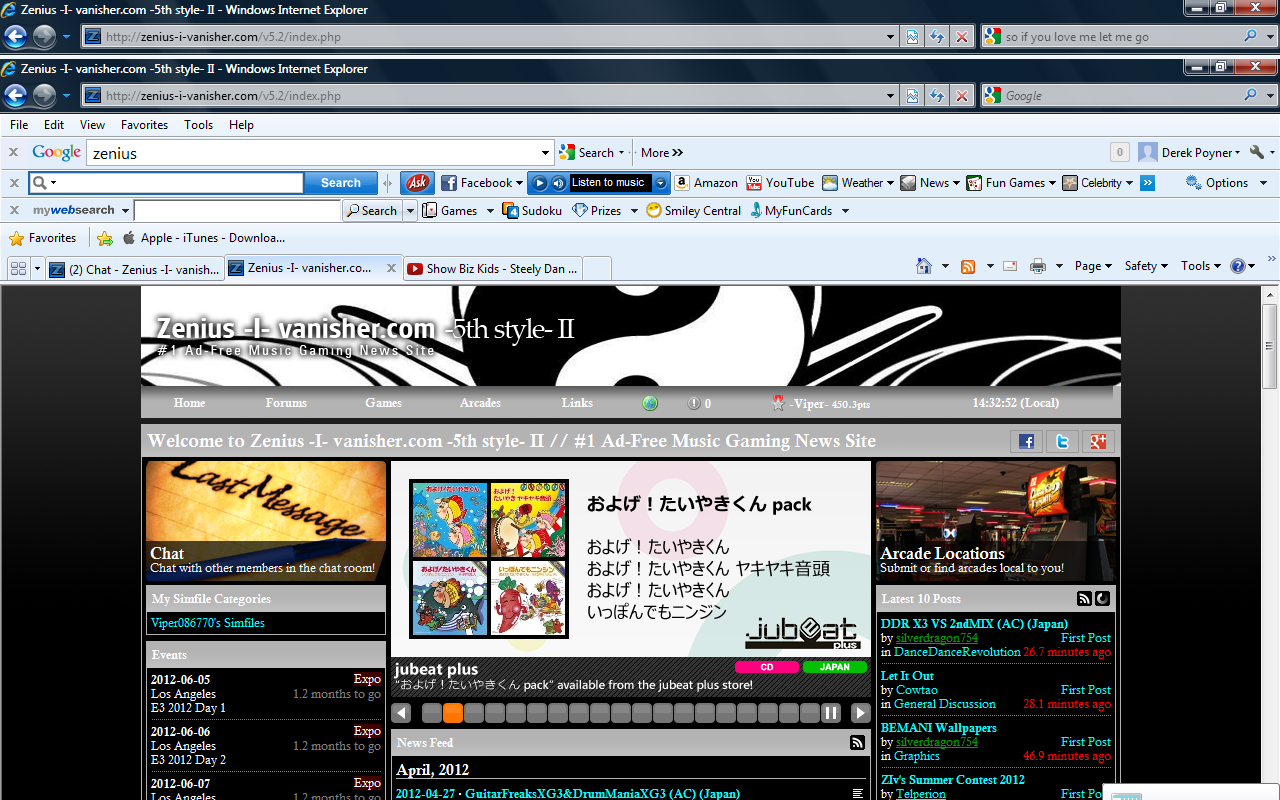The image size is (1280, 800).
Task: Switch to the Chat - Zenius tab
Action: (134, 269)
